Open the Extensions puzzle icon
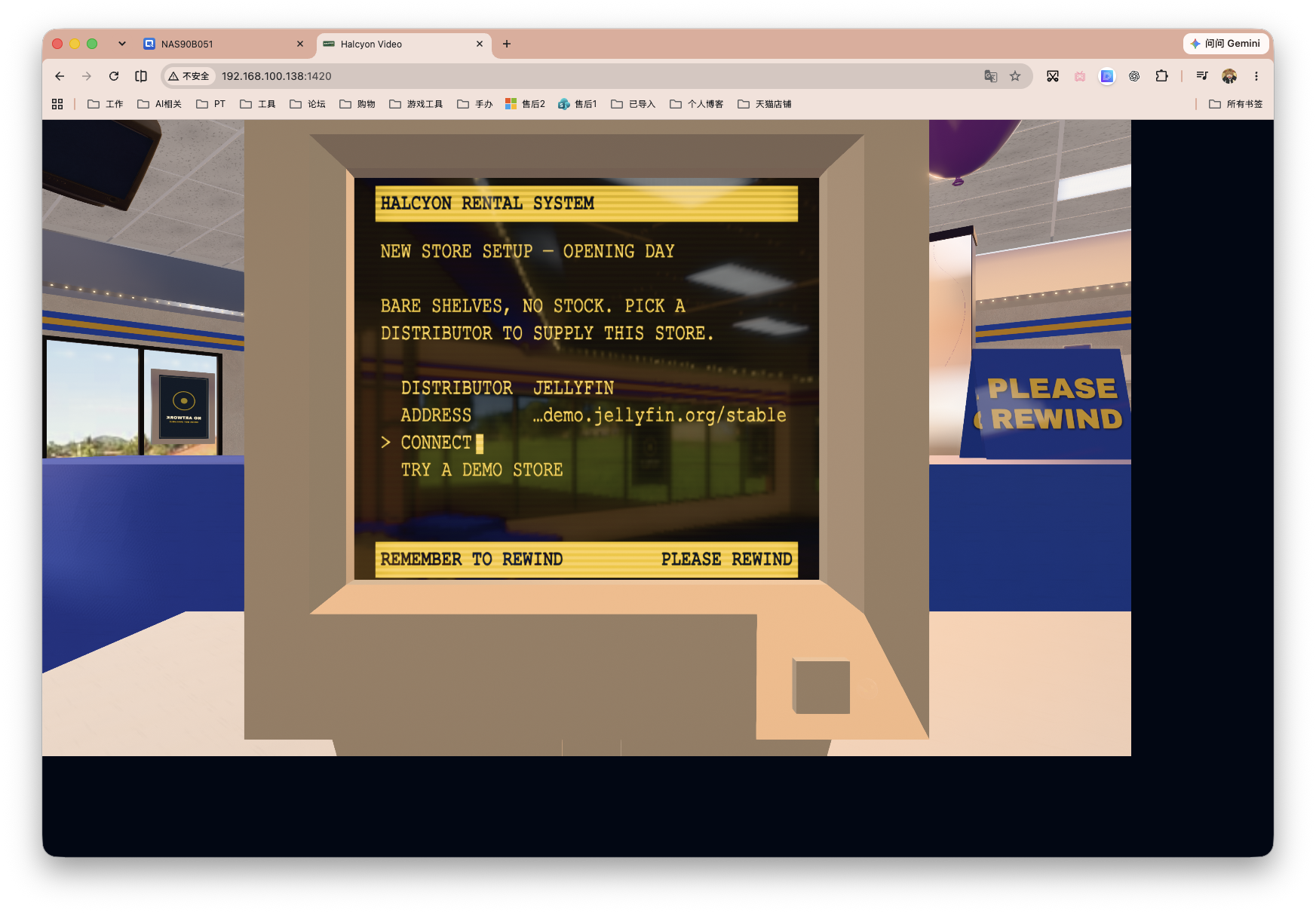 coord(1161,76)
